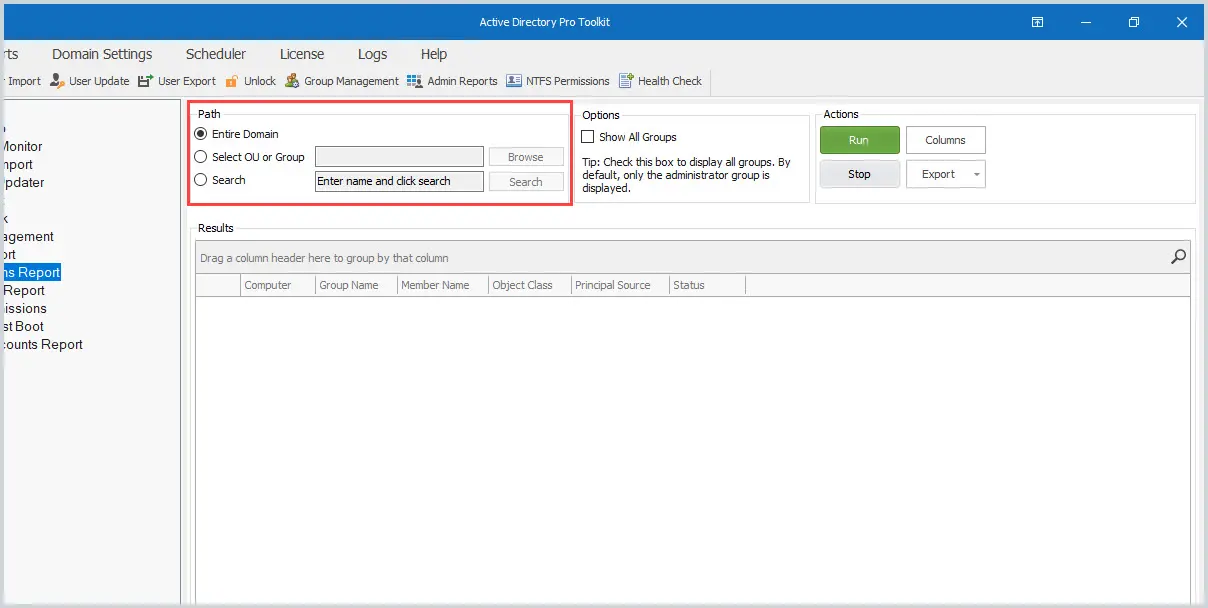Click the Admin Reports toolbar label
The image size is (1208, 608).
tap(462, 81)
